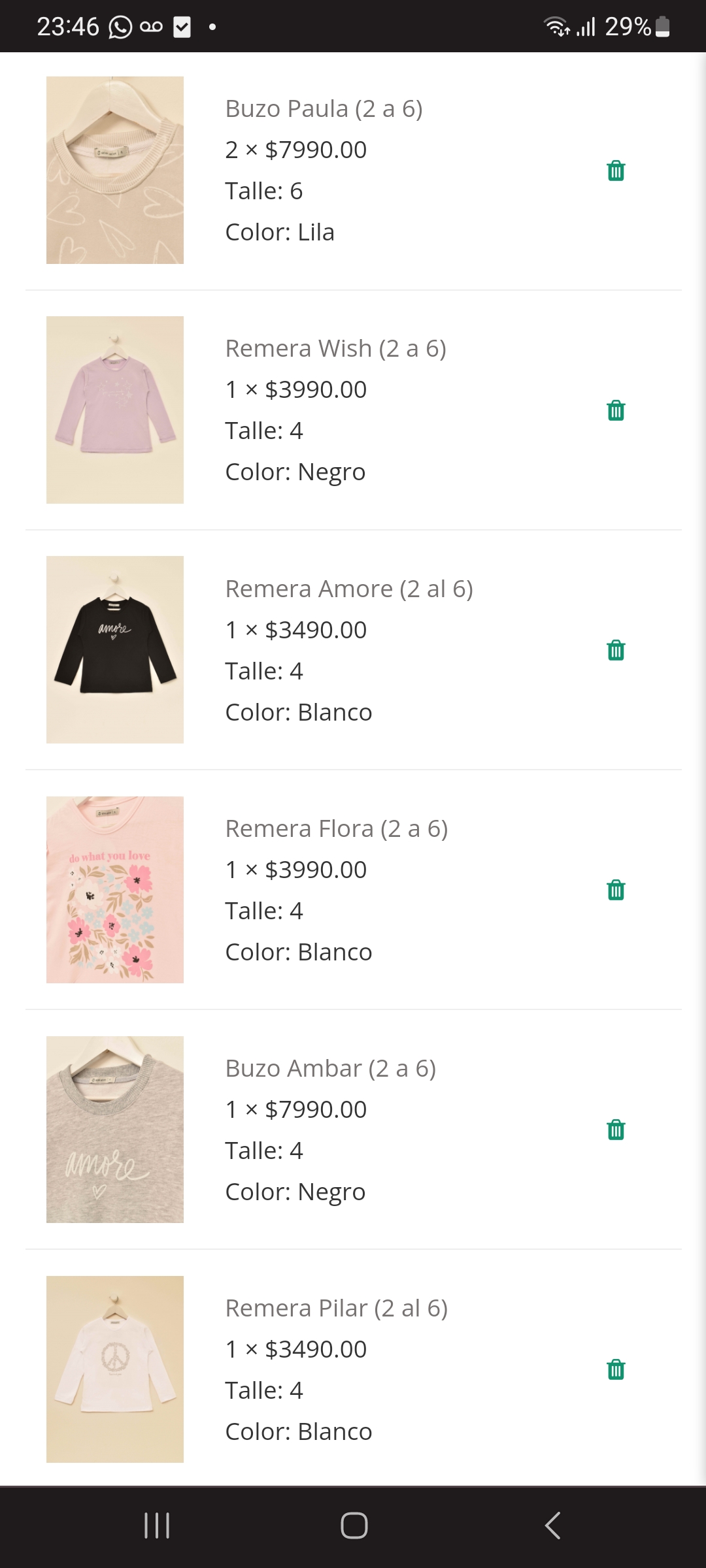
Task: Open Remera Pilar (2 al 6) product link
Action: coord(336,1308)
